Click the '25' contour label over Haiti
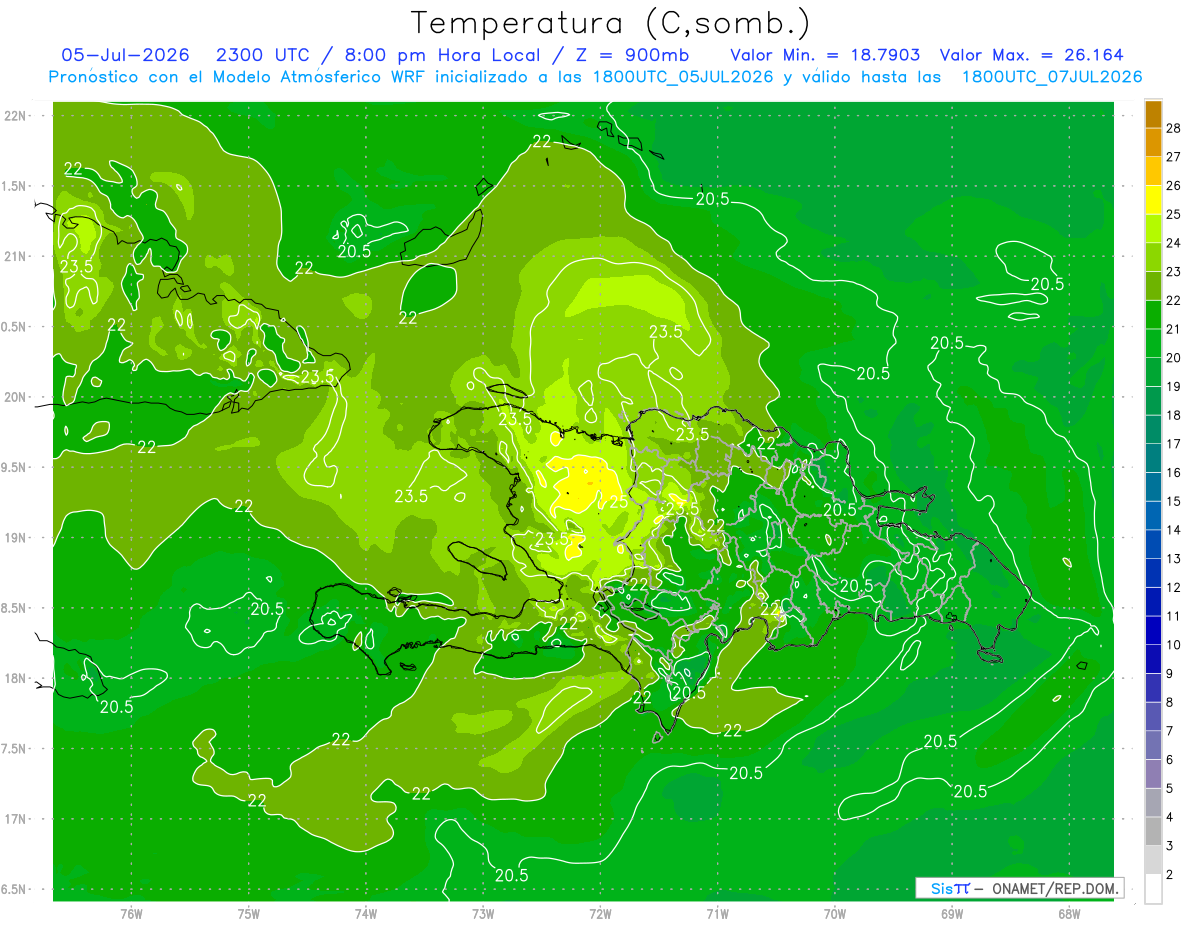This screenshot has height=927, width=1200. coord(619,502)
